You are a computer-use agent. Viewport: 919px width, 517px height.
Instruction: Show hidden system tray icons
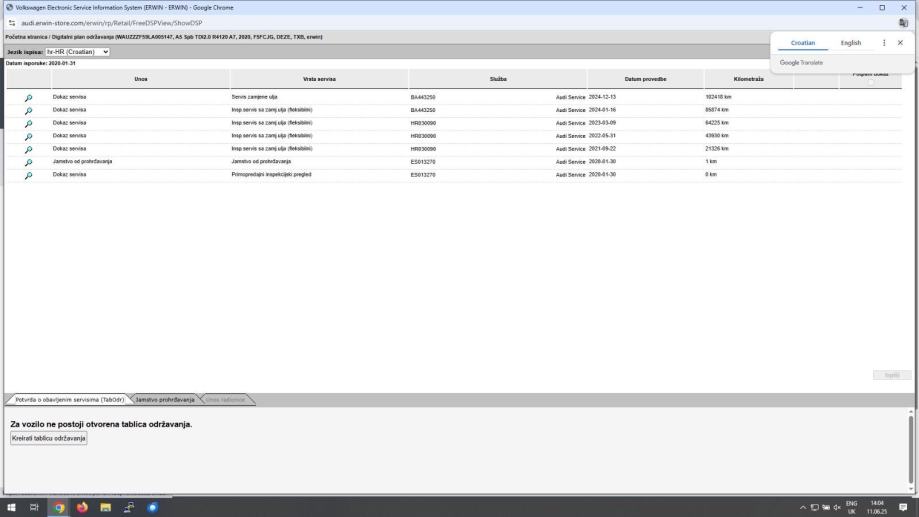click(802, 508)
